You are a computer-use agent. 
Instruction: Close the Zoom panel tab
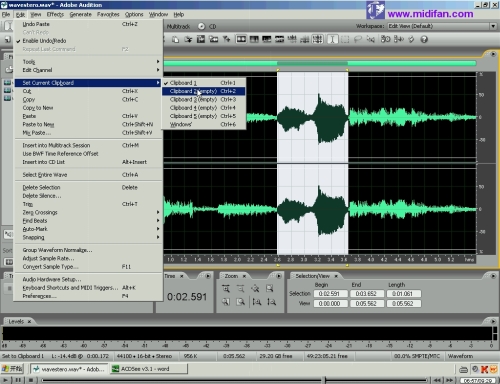[244, 276]
